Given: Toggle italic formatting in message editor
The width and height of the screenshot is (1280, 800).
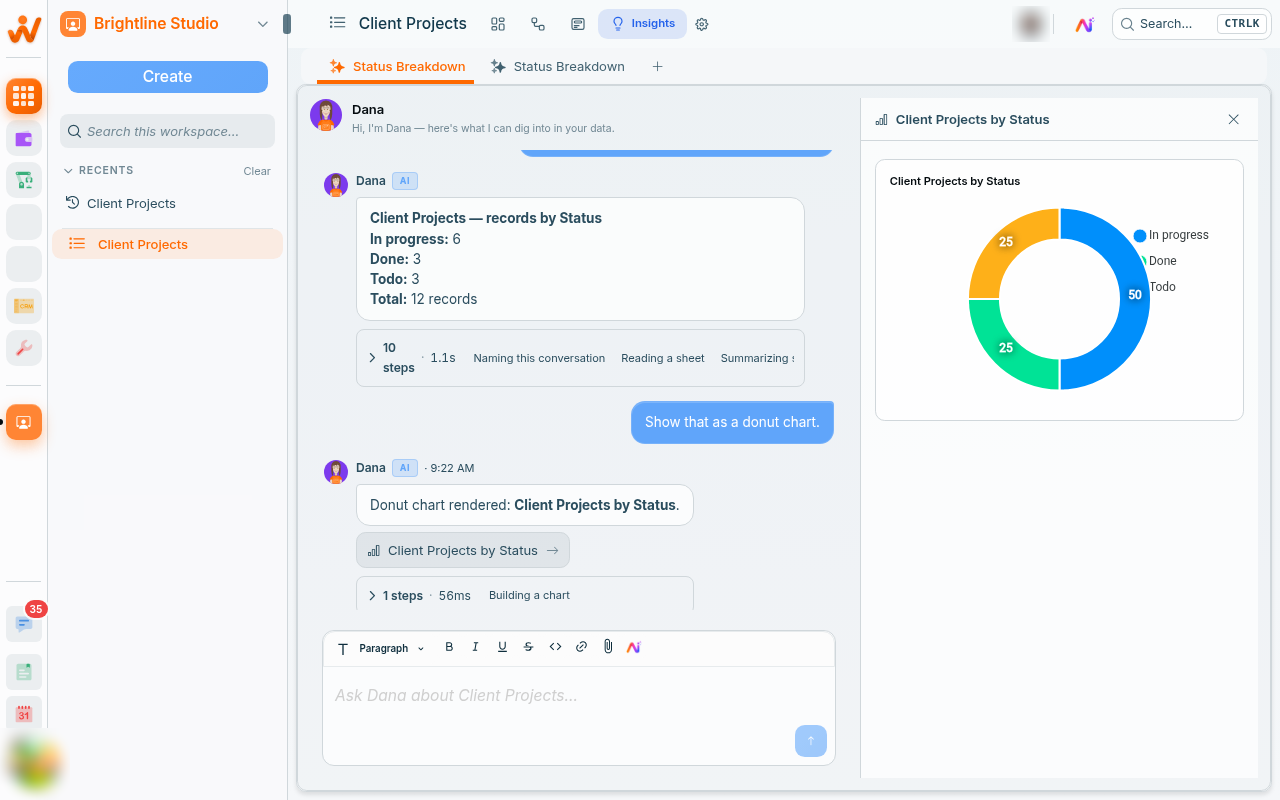Looking at the screenshot, I should pyautogui.click(x=476, y=647).
